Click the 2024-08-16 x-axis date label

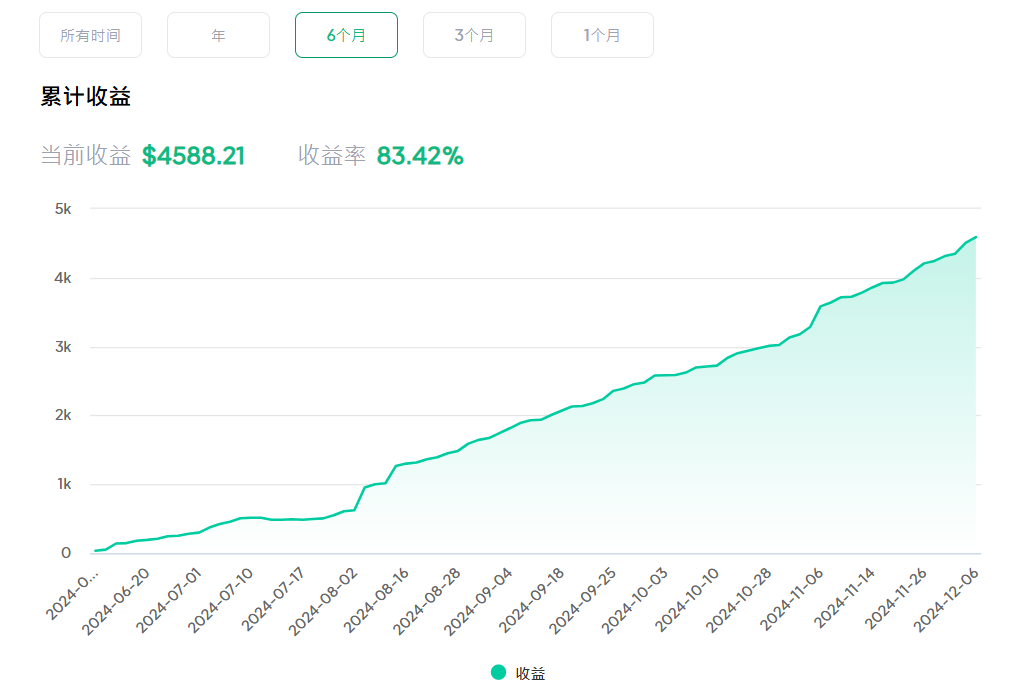coord(376,601)
